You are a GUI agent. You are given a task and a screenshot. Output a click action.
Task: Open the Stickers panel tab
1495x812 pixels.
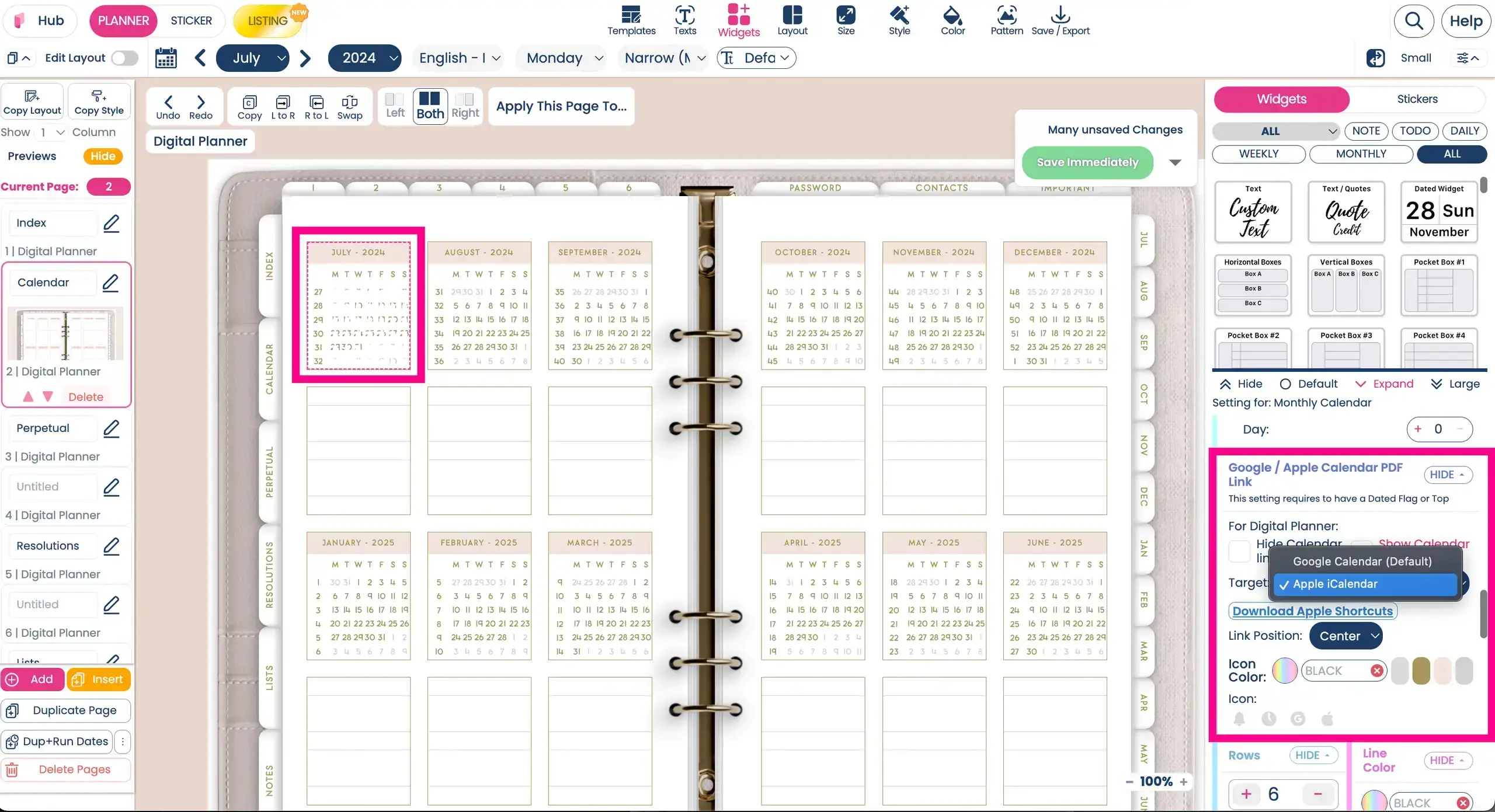coord(1417,99)
